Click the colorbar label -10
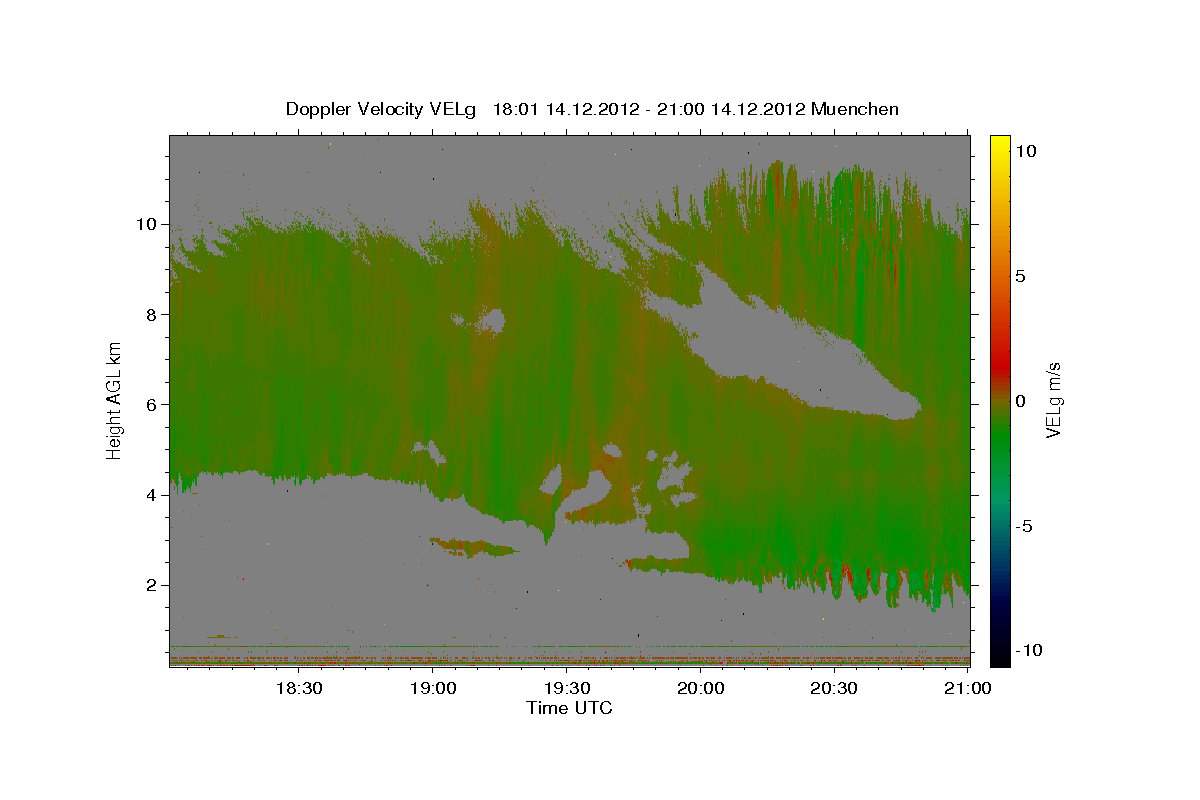The image size is (1200, 800). (1031, 650)
